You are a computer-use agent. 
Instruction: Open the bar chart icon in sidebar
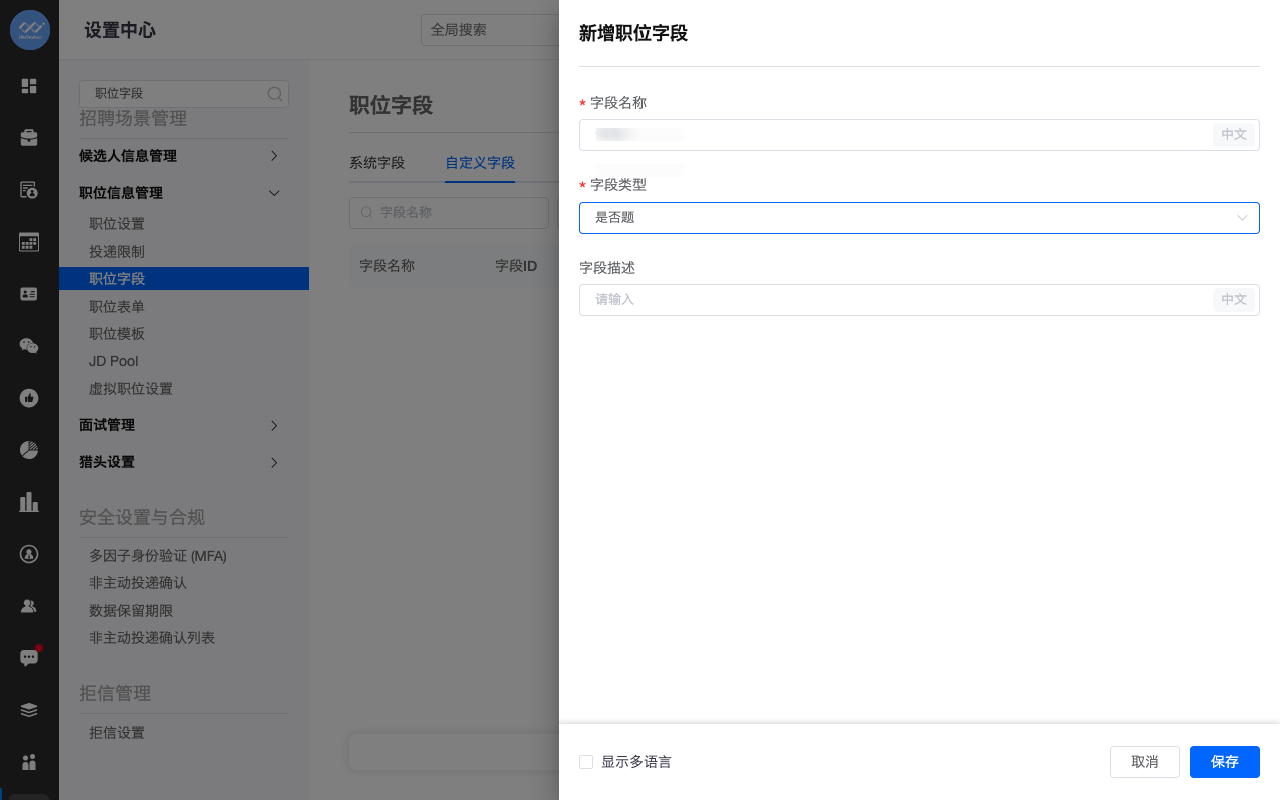[29, 502]
